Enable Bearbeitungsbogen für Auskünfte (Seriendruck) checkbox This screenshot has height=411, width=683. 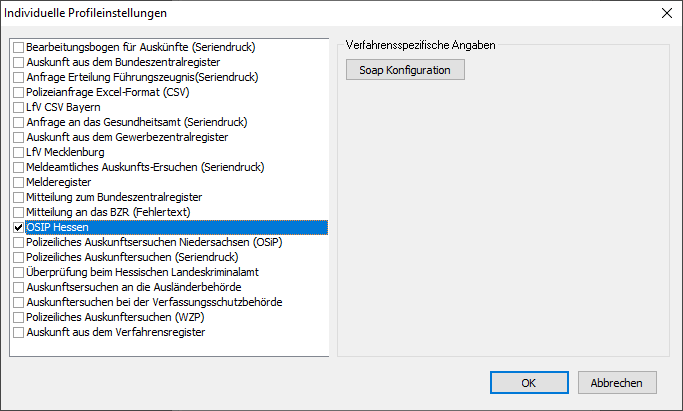(19, 47)
